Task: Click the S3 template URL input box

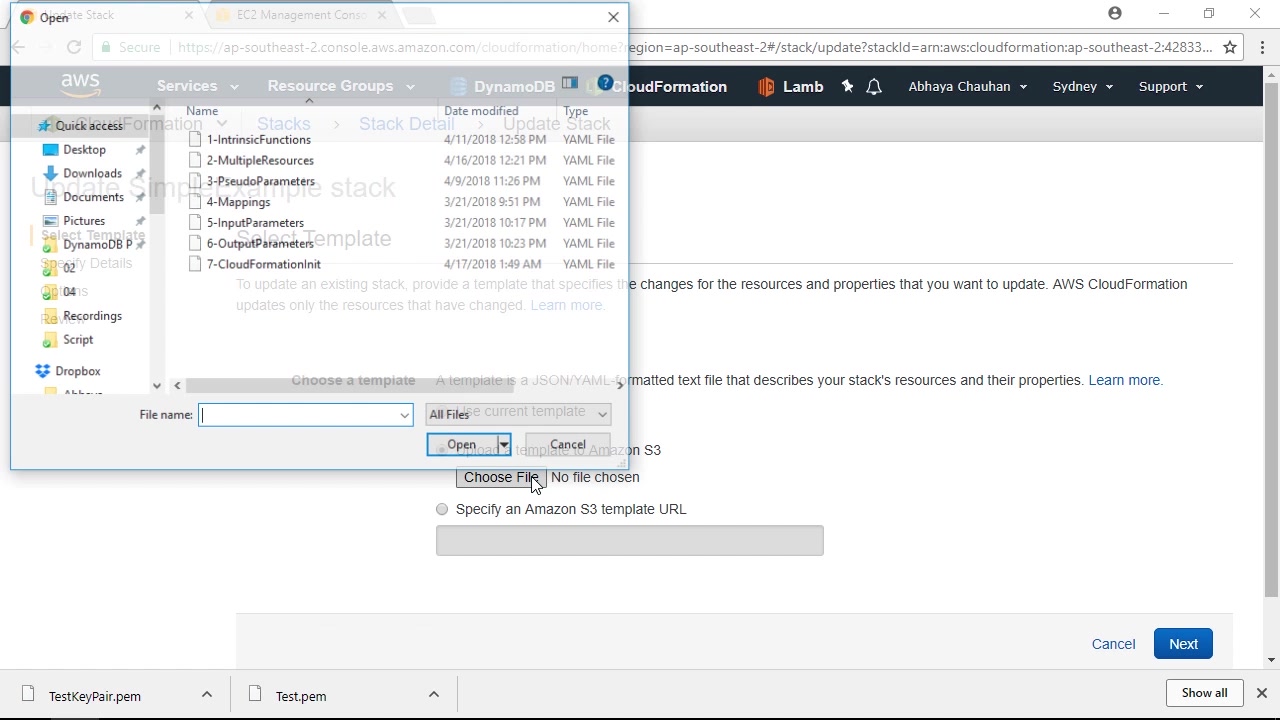Action: (630, 541)
